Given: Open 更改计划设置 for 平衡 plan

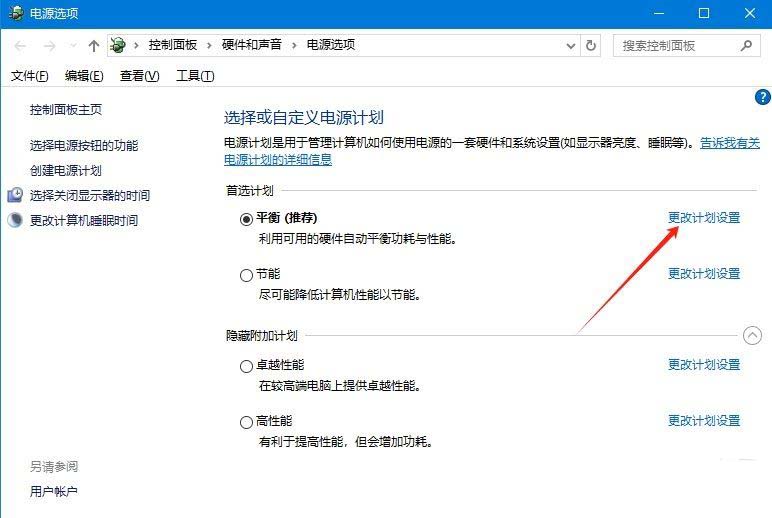Looking at the screenshot, I should 704,218.
